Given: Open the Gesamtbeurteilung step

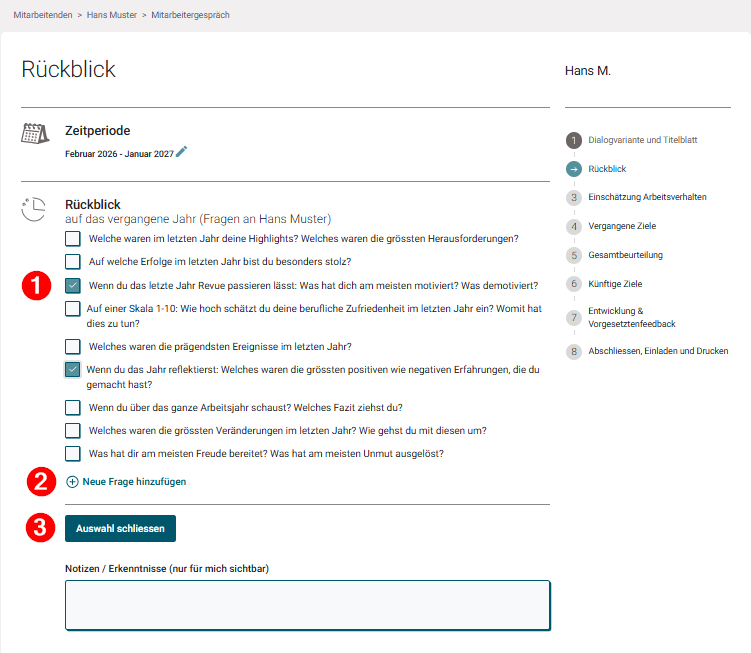Looking at the screenshot, I should [625, 255].
